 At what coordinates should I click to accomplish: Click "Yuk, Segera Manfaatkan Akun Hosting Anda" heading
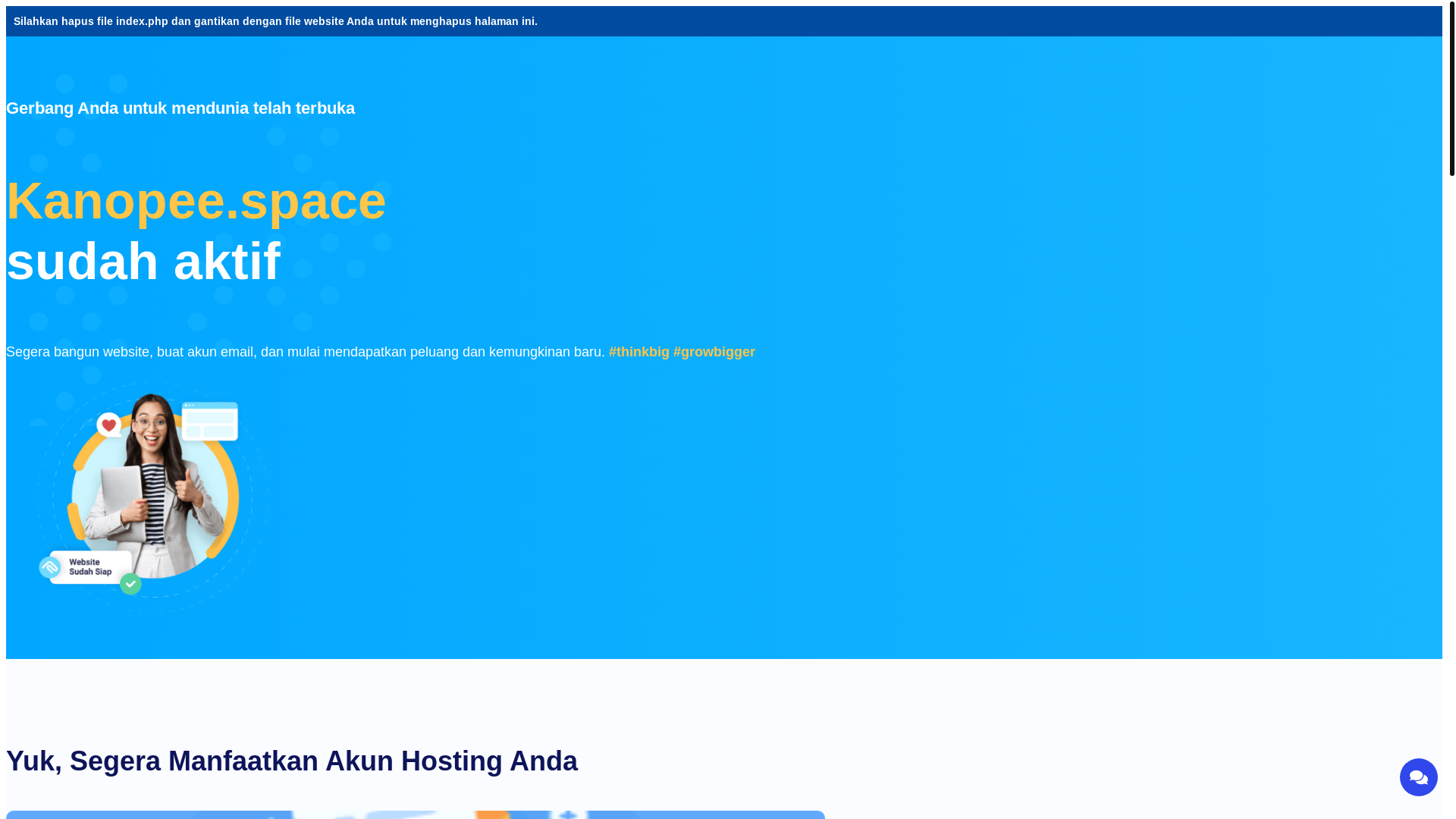click(x=292, y=761)
